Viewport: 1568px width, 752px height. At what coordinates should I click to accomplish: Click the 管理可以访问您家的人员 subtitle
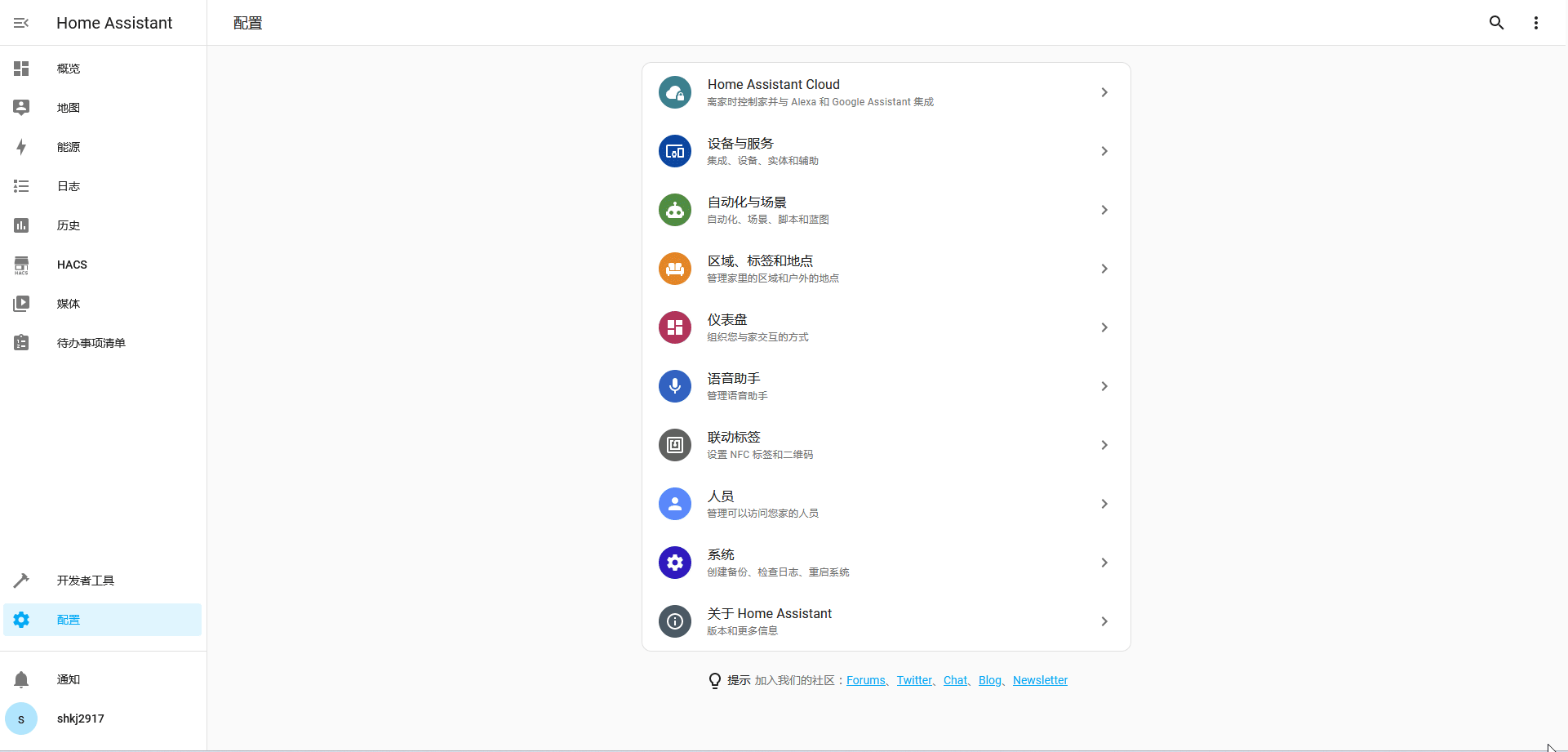(x=762, y=514)
